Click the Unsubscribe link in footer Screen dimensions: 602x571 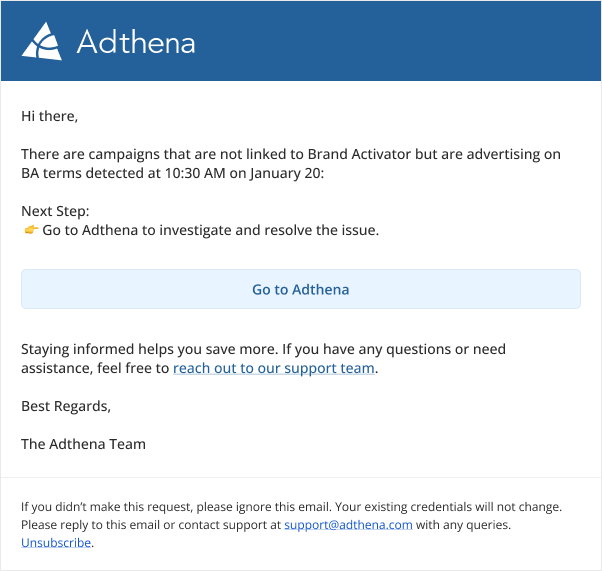tap(56, 543)
